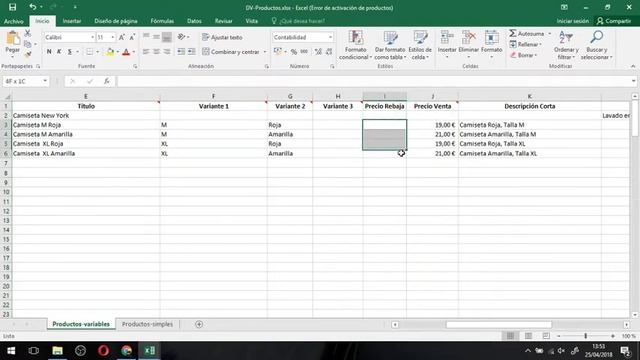The width and height of the screenshot is (640, 360).
Task: Align text left in the cell
Action: pyautogui.click(x=146, y=52)
